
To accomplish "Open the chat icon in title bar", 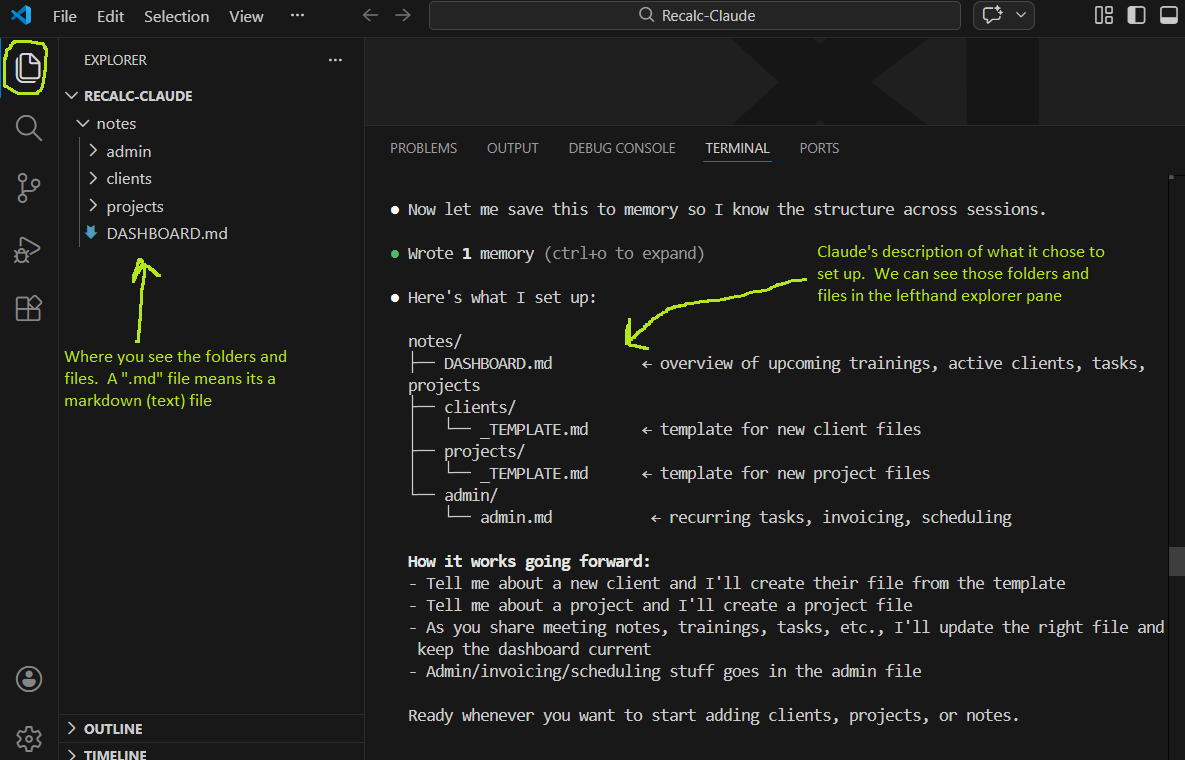I will tap(992, 15).
